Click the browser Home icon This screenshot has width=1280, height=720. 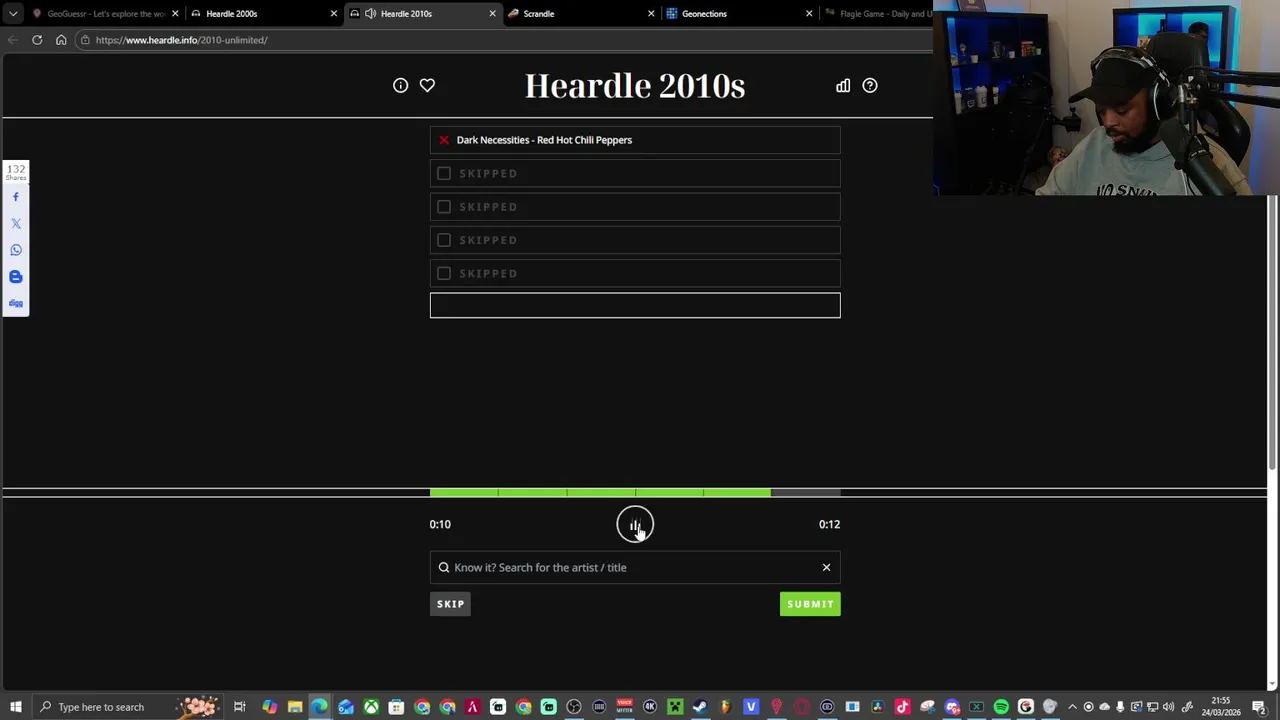point(61,40)
